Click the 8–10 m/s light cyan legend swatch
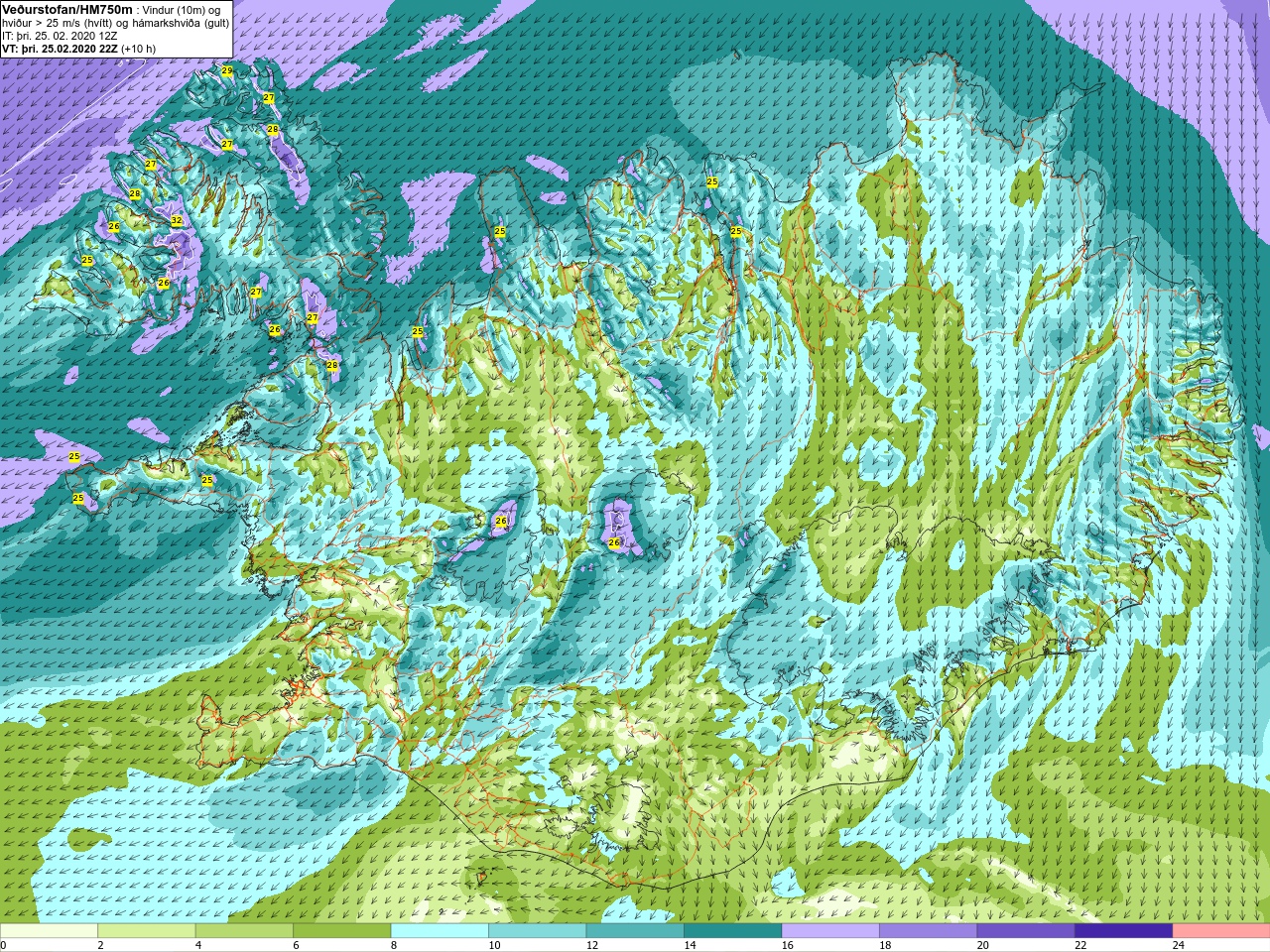Image resolution: width=1270 pixels, height=952 pixels. point(440,931)
